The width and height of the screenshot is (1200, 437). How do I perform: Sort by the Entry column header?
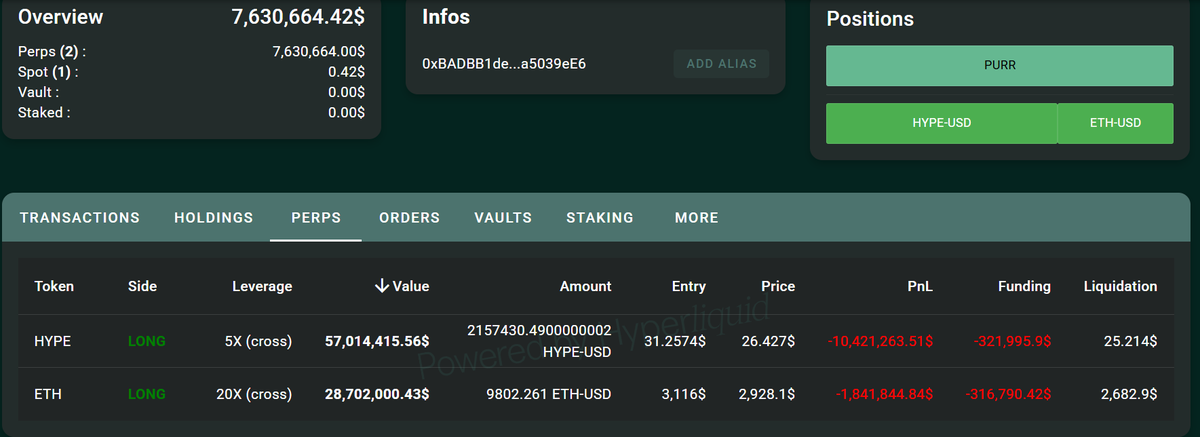(689, 286)
